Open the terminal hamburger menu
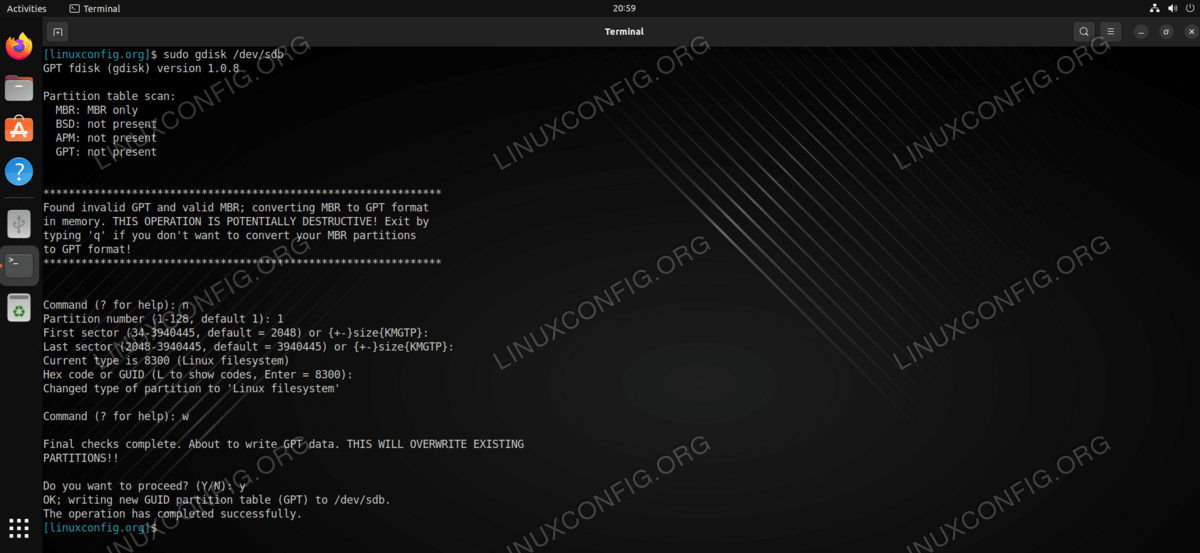 1112,32
